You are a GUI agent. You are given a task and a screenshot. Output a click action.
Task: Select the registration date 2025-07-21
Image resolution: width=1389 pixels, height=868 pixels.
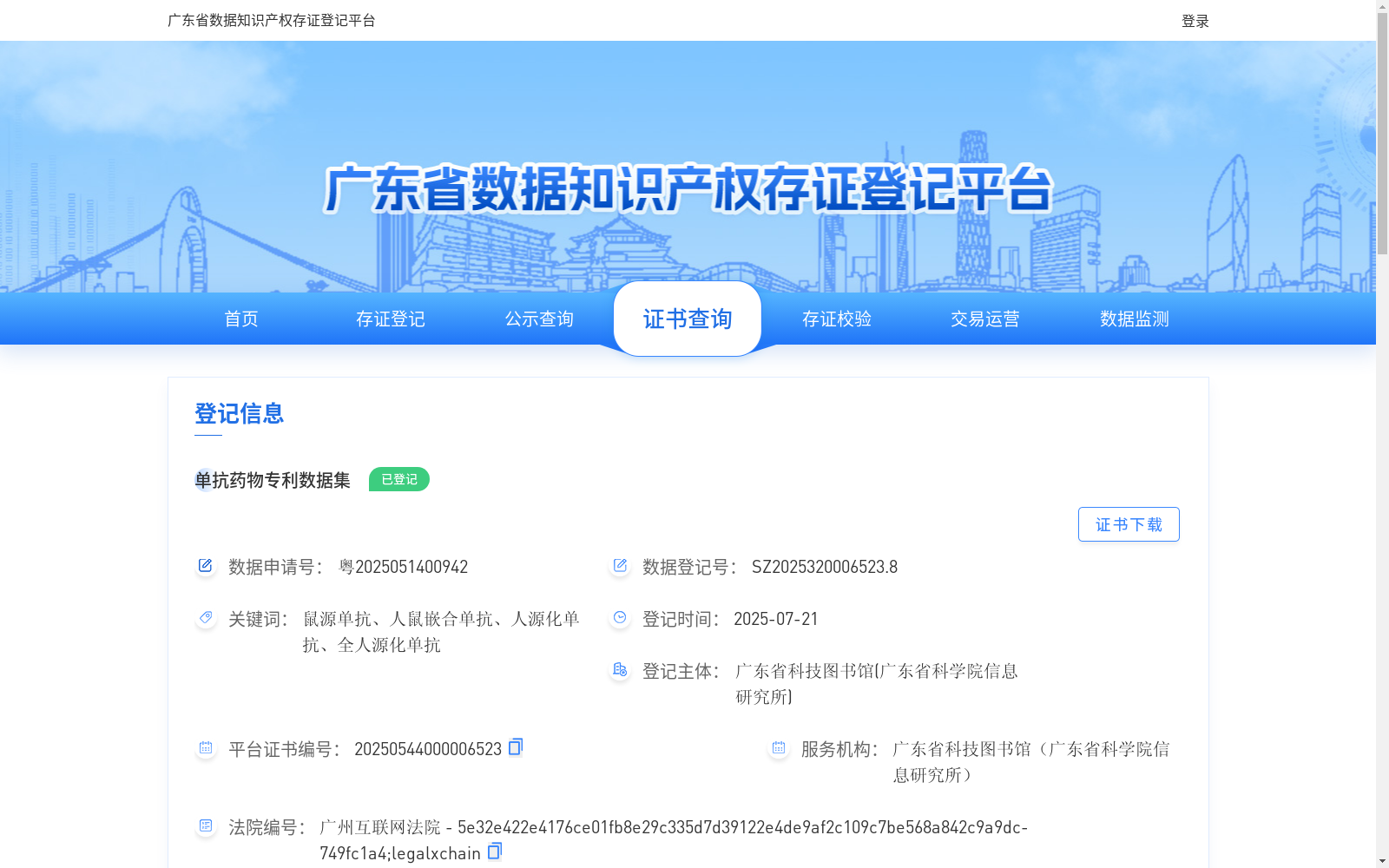click(x=776, y=619)
